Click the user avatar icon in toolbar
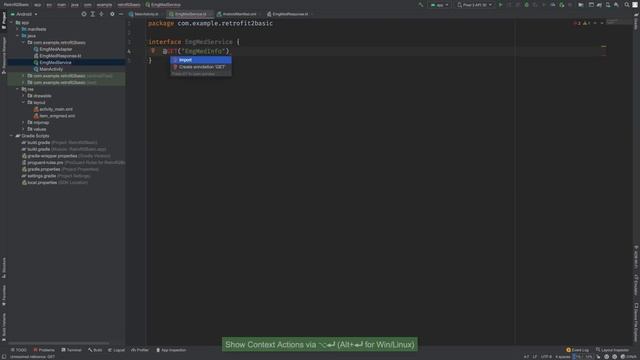Viewport: 640px width, 360px height. (635, 5)
